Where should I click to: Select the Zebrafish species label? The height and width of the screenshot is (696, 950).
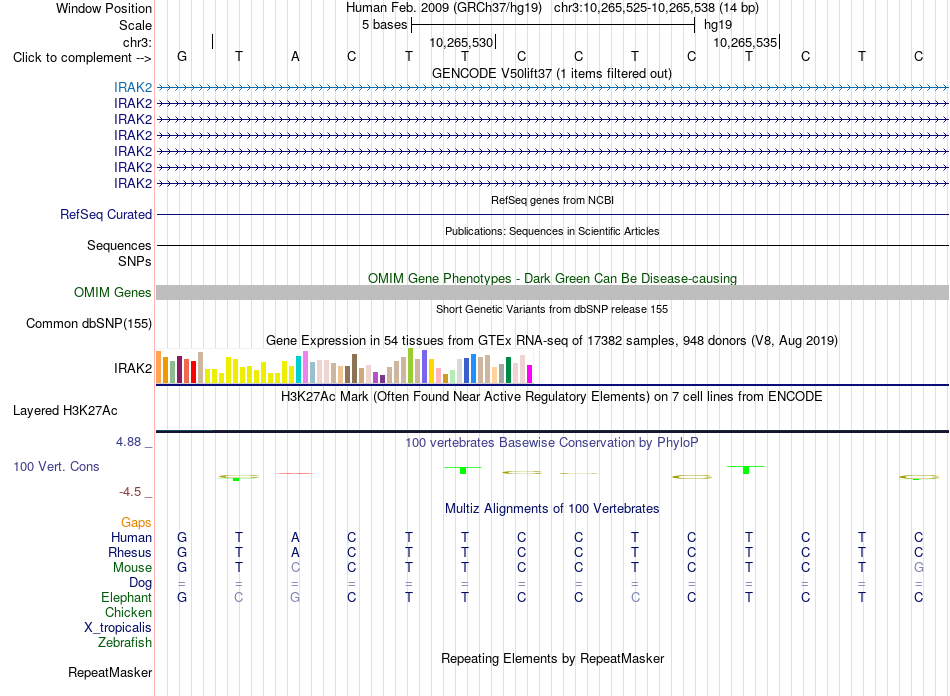[125, 642]
